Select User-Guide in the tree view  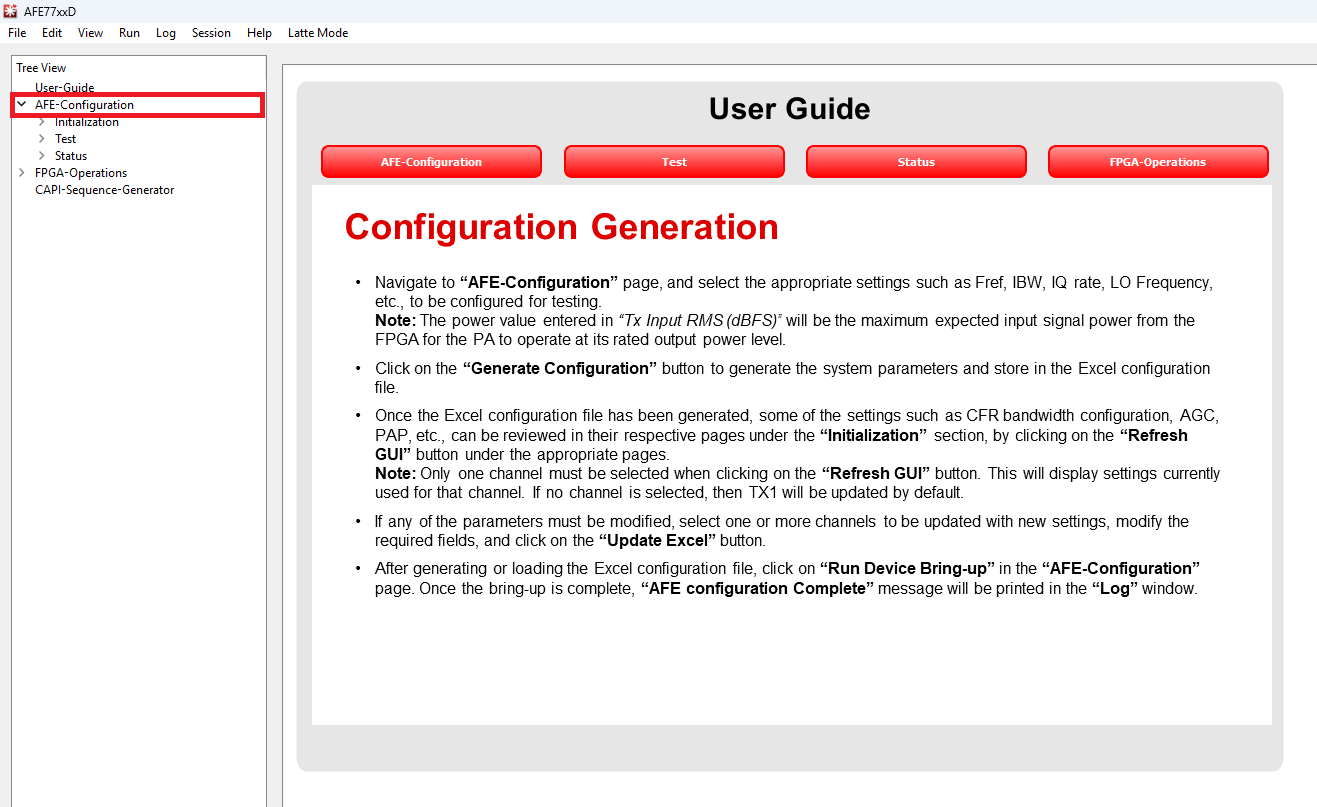pyautogui.click(x=64, y=88)
